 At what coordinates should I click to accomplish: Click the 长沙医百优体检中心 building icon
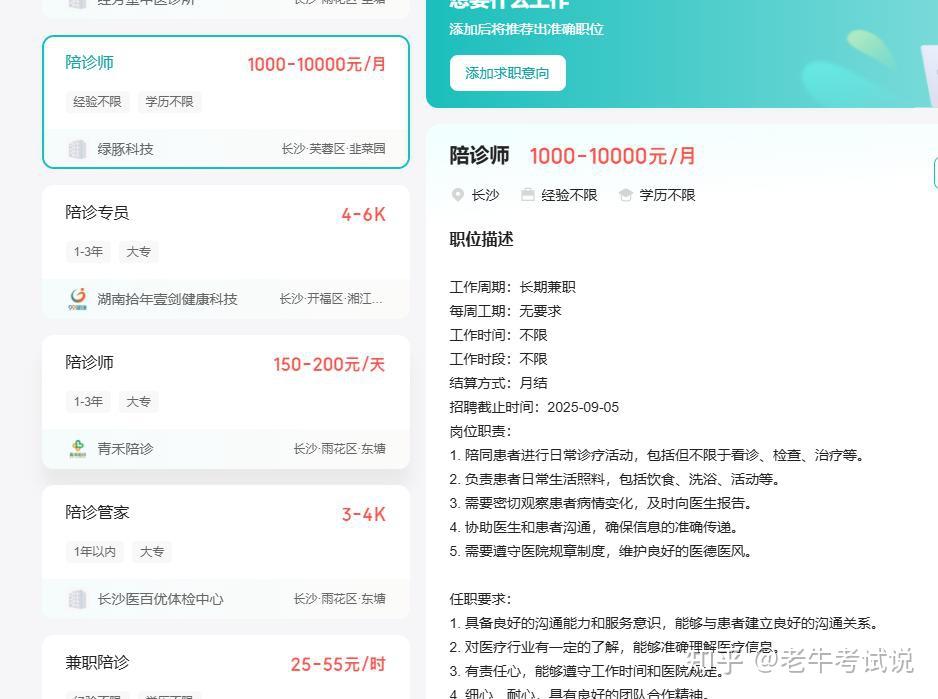[x=77, y=598]
